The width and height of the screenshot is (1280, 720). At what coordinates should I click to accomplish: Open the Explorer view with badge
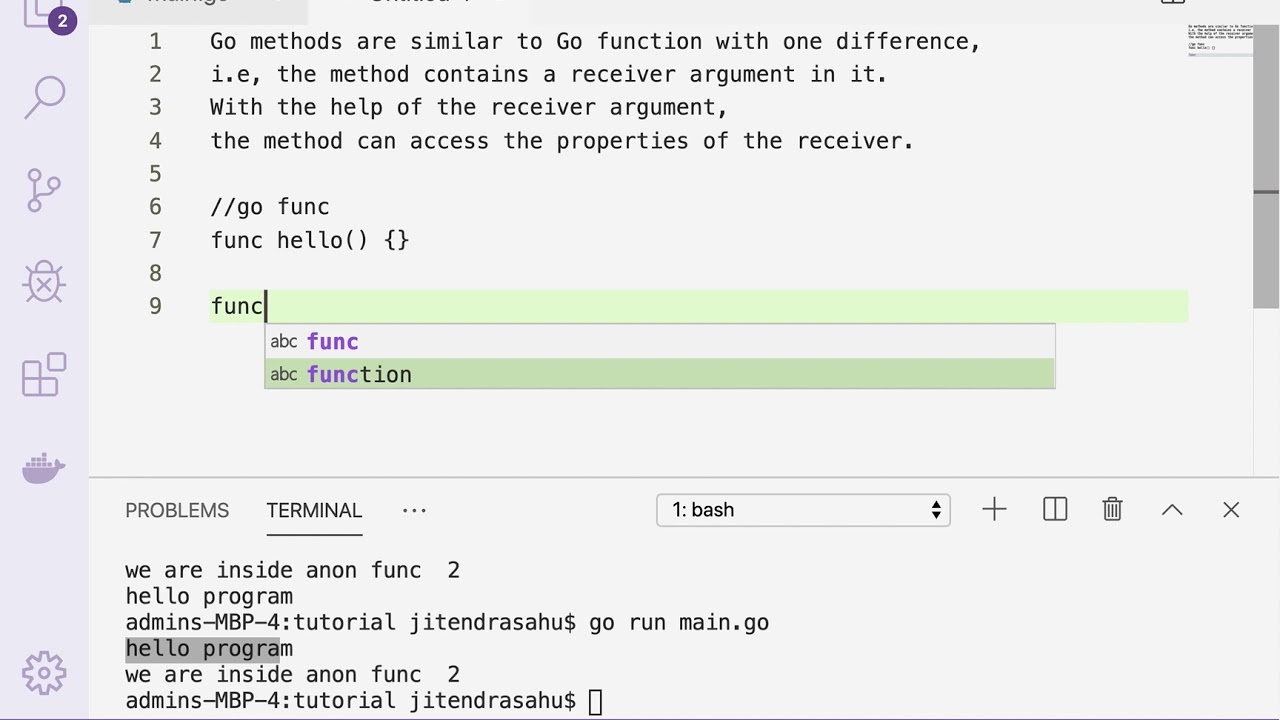(44, 14)
